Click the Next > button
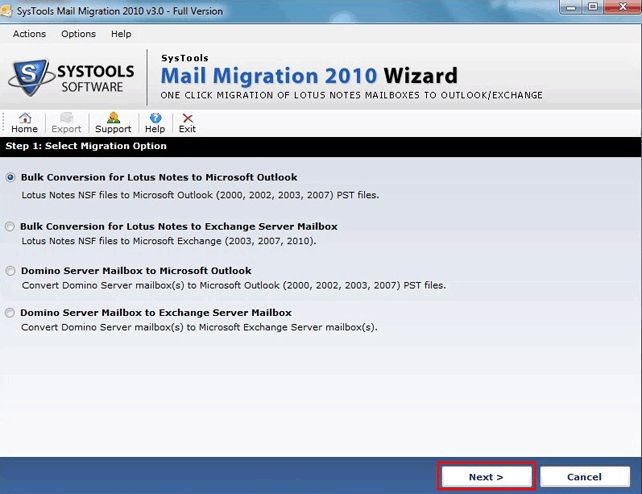Image resolution: width=642 pixels, height=494 pixels. tap(486, 476)
